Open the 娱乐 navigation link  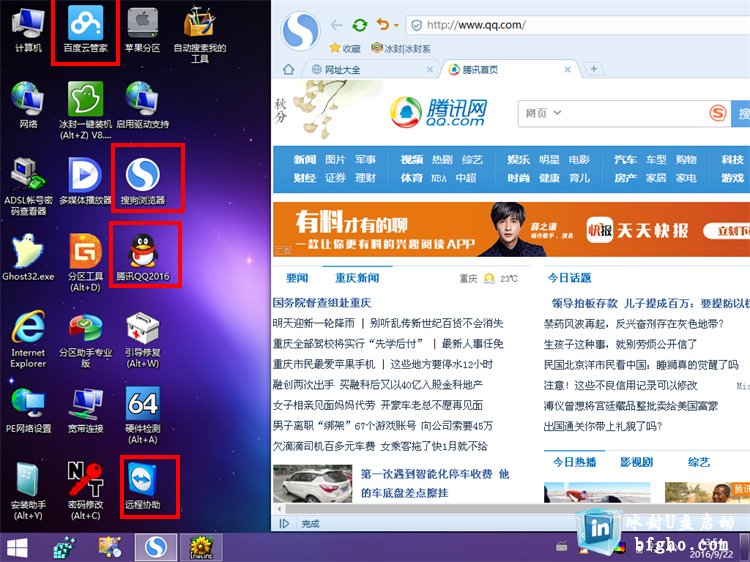tap(518, 159)
